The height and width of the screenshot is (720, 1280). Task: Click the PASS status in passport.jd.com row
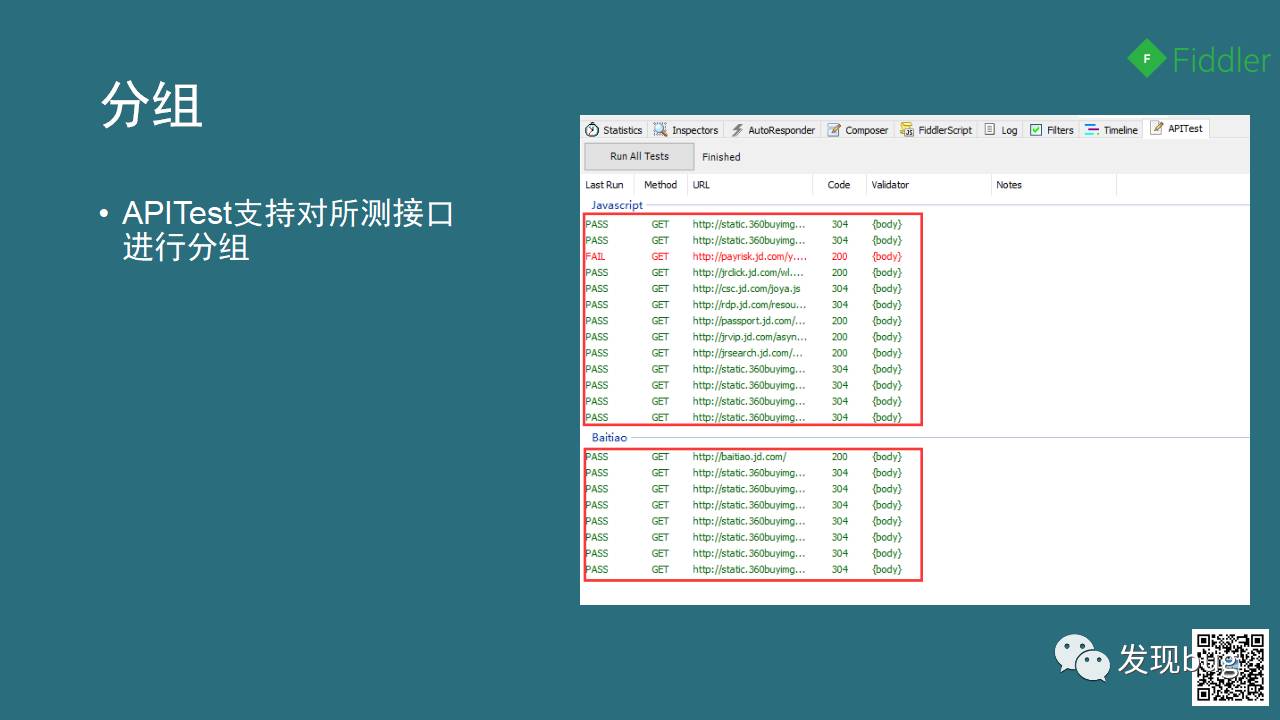click(596, 321)
